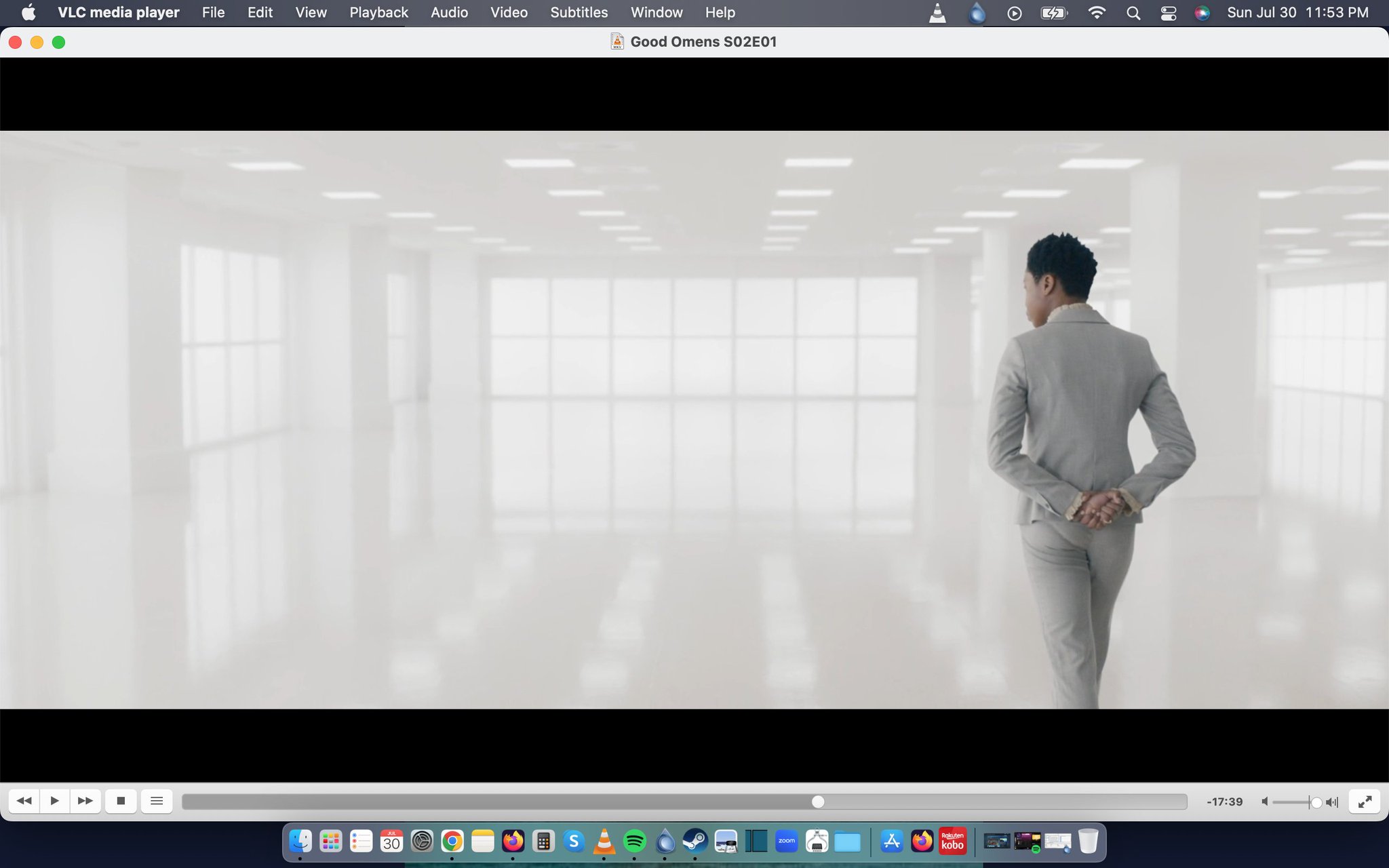Open the Audio menu
The height and width of the screenshot is (868, 1389).
coord(449,12)
